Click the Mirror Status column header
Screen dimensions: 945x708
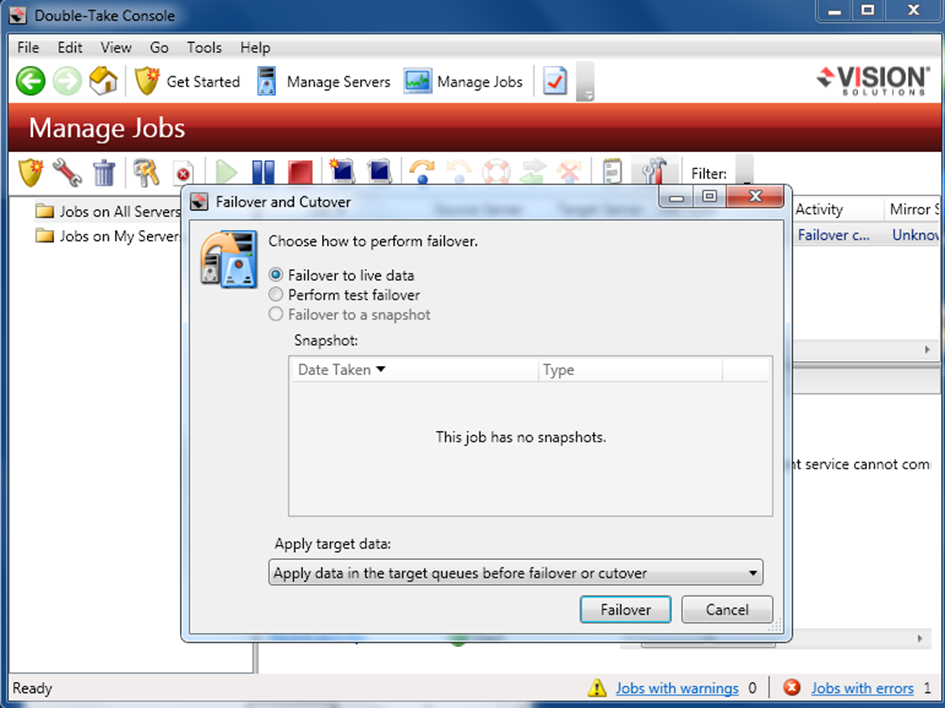point(912,209)
